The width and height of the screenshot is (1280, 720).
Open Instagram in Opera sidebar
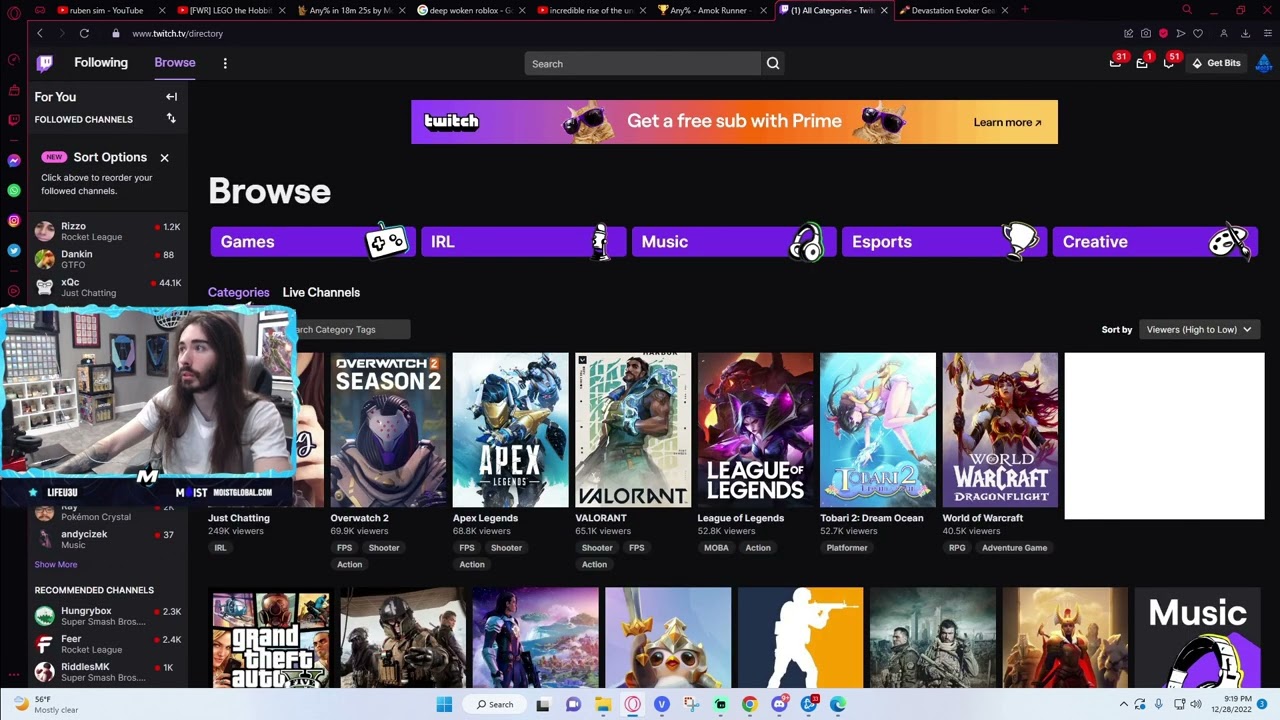click(14, 220)
